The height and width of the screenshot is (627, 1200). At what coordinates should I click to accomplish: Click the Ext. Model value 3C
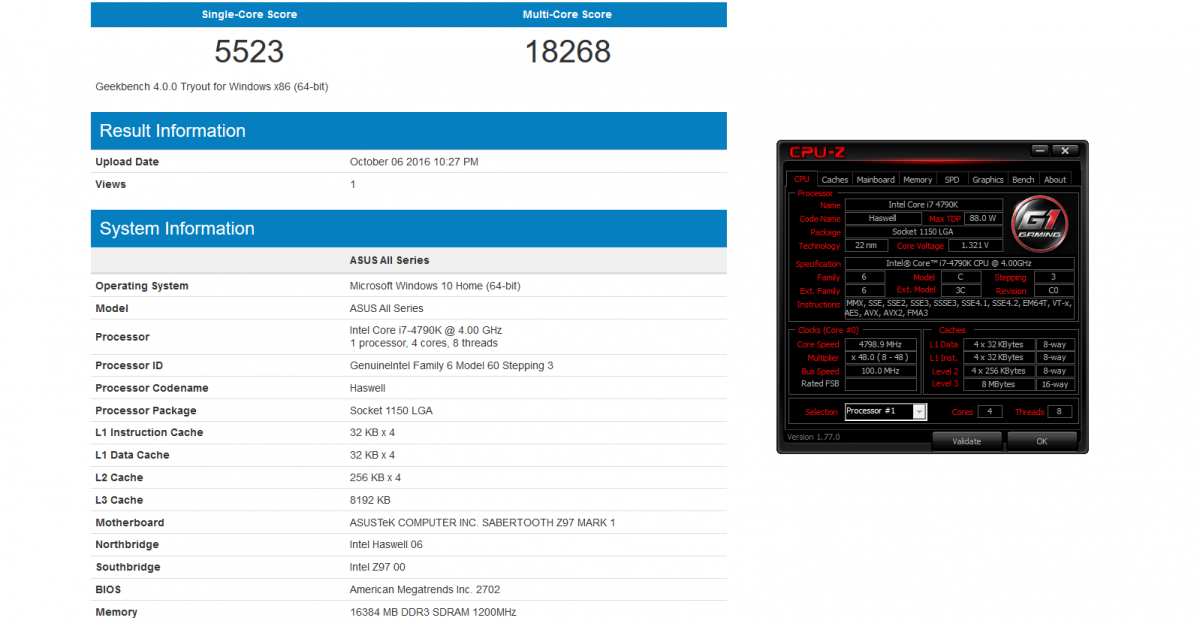tap(960, 290)
